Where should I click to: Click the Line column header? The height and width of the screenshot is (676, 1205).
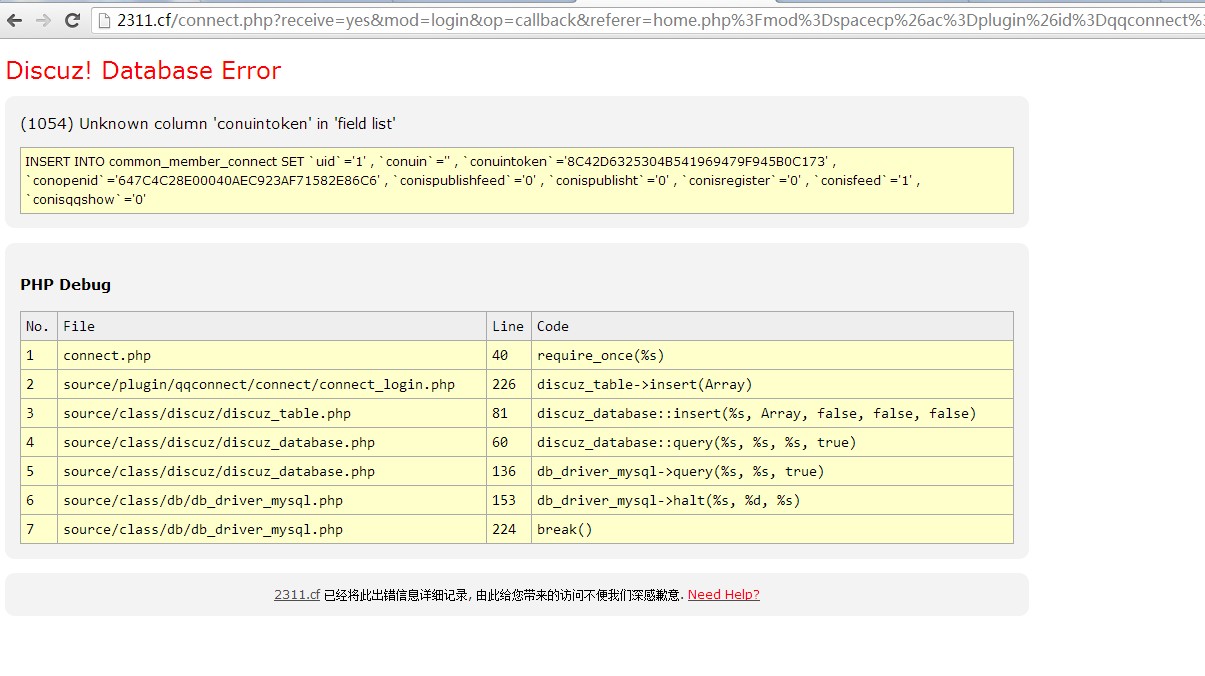[507, 326]
